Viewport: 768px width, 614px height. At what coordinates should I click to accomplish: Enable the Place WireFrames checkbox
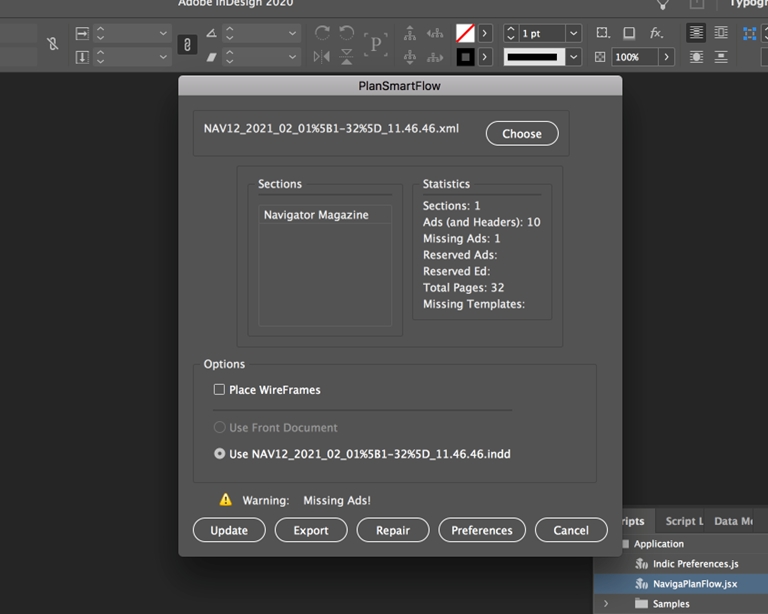[219, 390]
